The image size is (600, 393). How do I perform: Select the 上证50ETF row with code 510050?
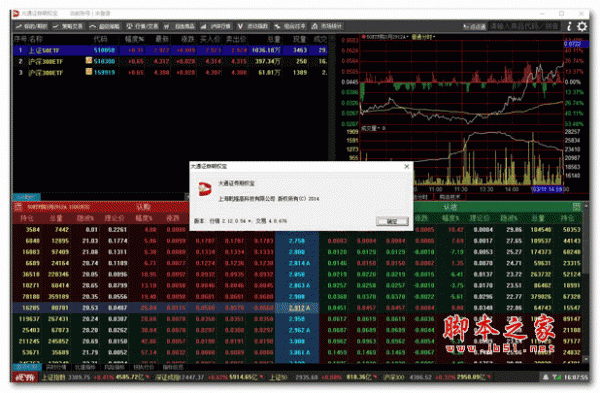(171, 50)
